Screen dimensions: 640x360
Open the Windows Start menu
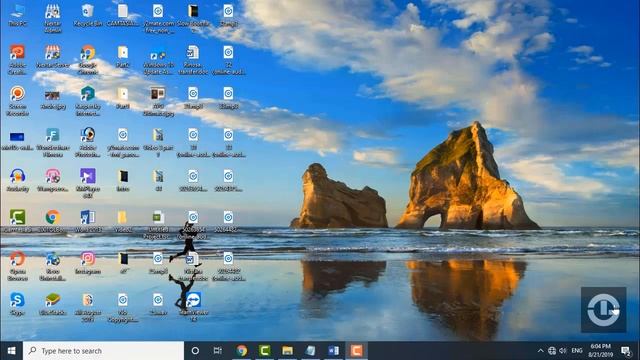11,351
